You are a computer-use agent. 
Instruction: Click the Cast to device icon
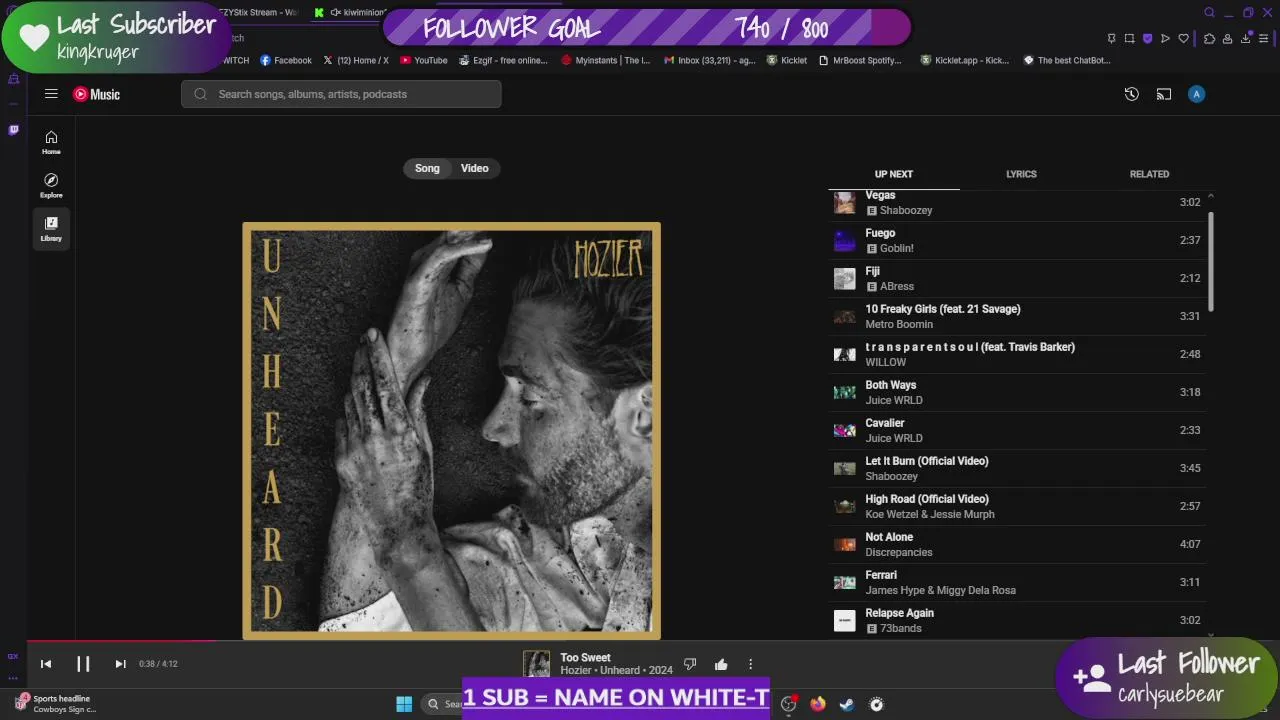(x=1164, y=94)
